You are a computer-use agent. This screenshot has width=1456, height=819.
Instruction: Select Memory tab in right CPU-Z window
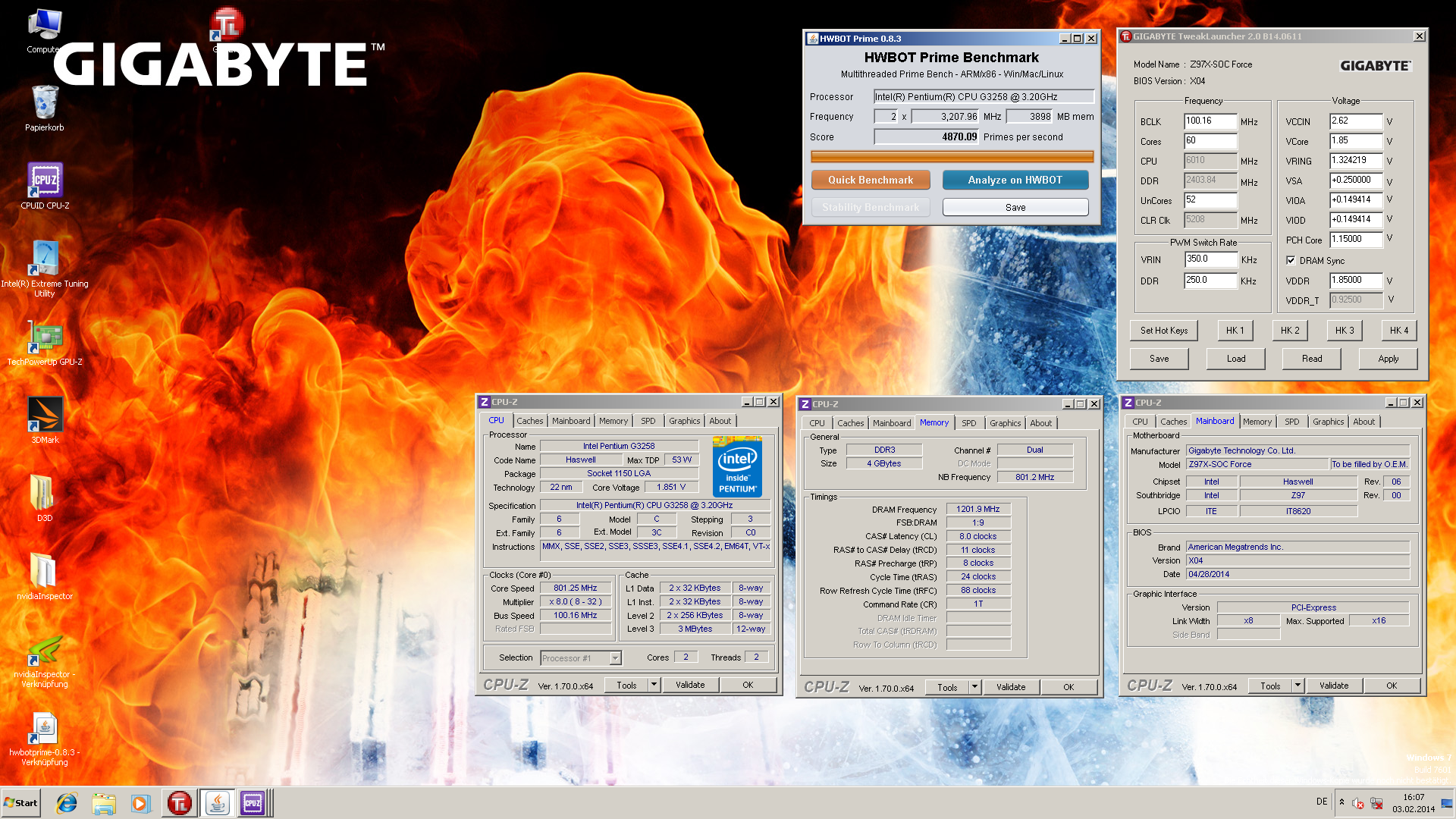click(1257, 422)
